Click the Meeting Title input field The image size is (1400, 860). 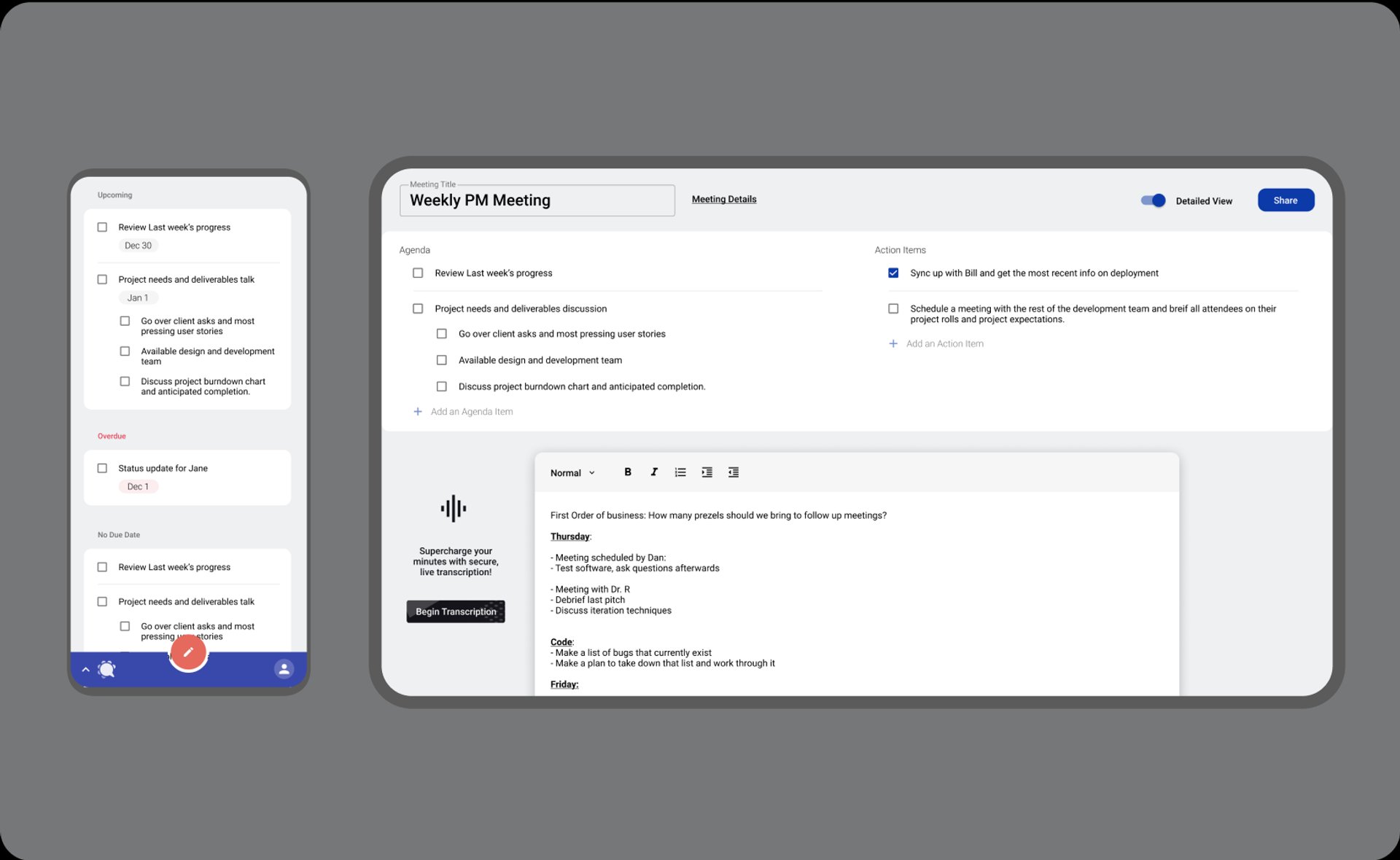click(x=537, y=200)
